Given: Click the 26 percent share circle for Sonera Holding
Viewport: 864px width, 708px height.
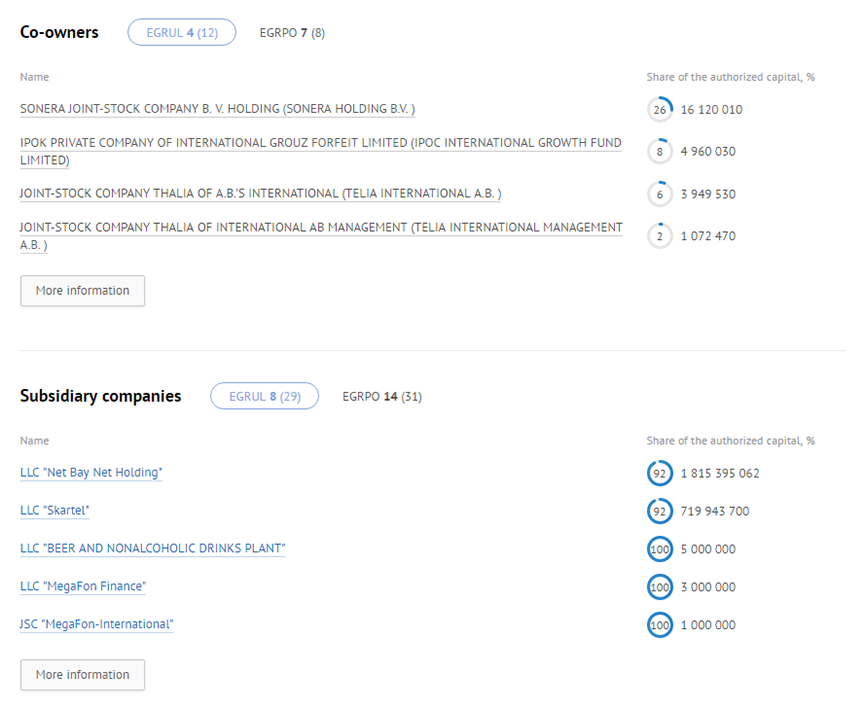Looking at the screenshot, I should pos(660,110).
